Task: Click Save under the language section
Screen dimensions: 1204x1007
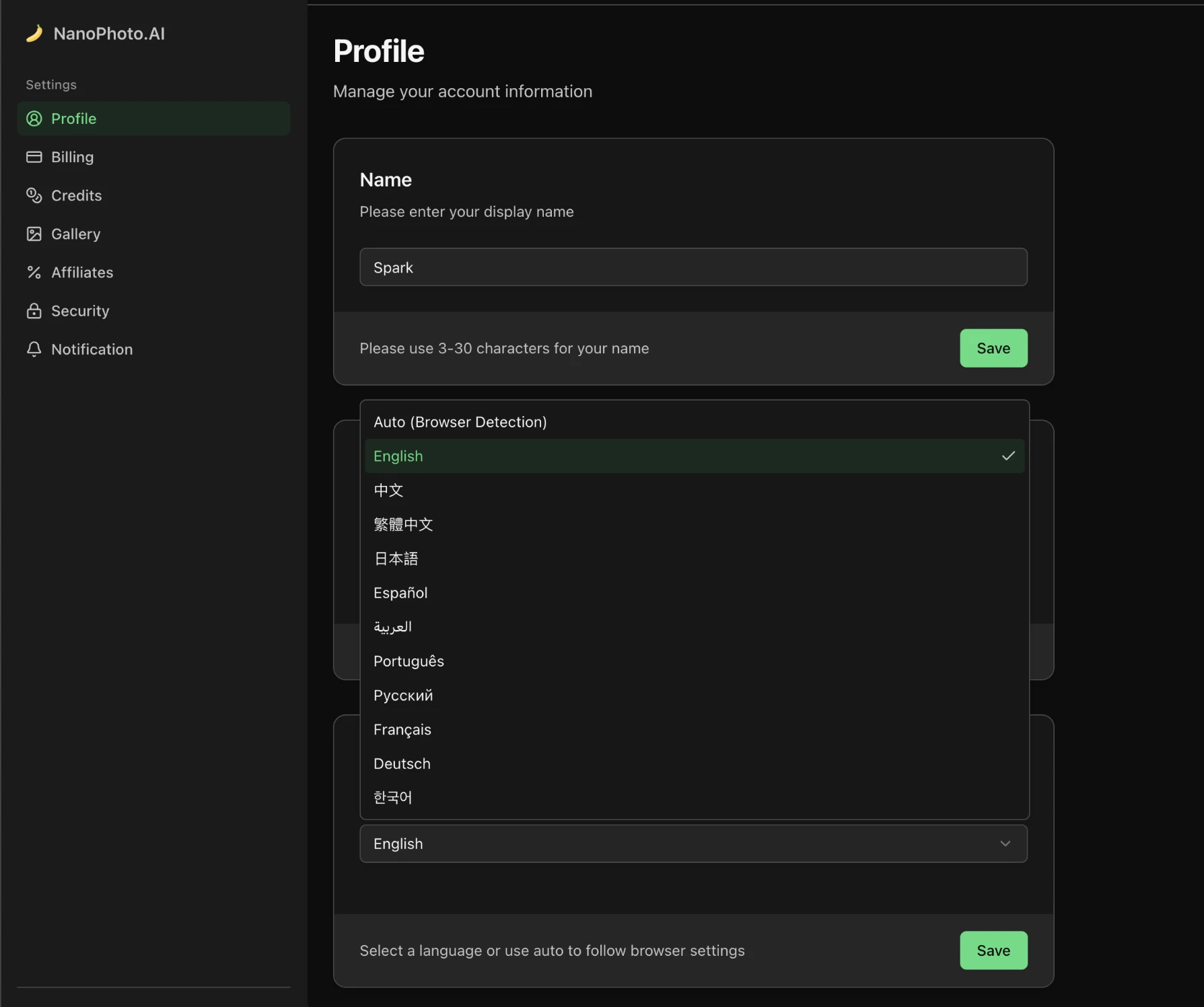Action: (x=993, y=950)
